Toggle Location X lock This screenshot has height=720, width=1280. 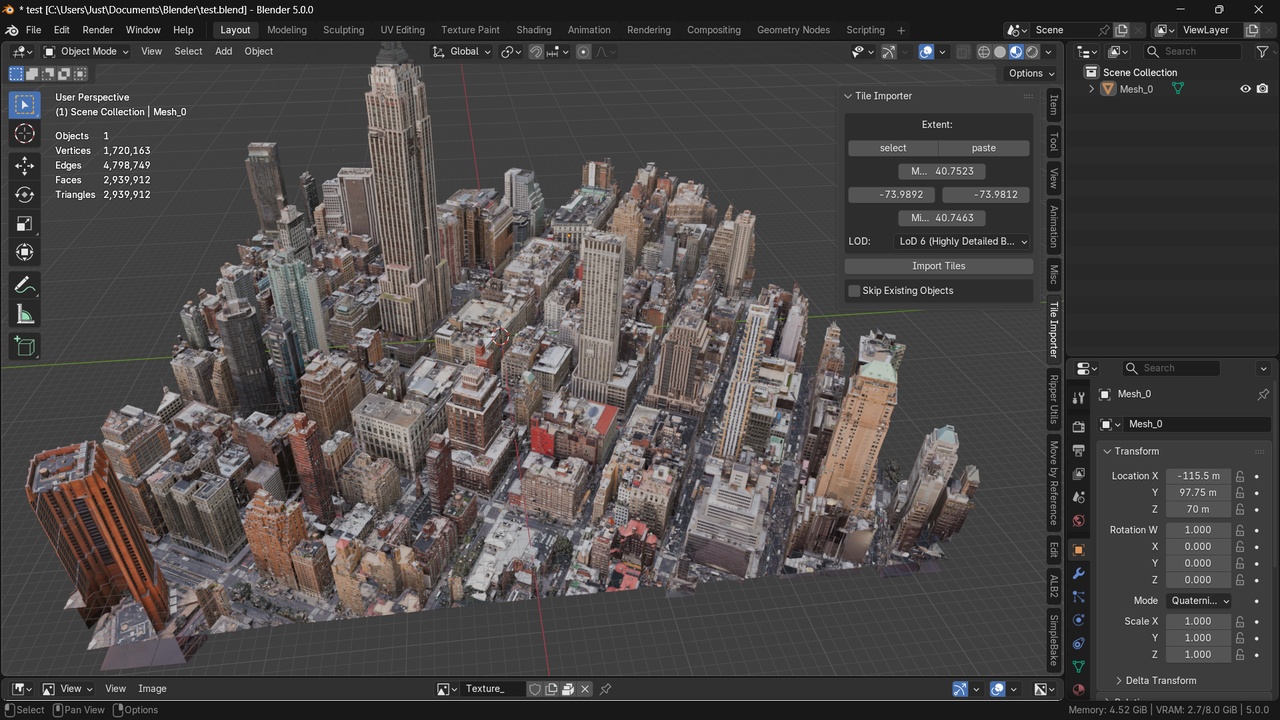click(1240, 476)
